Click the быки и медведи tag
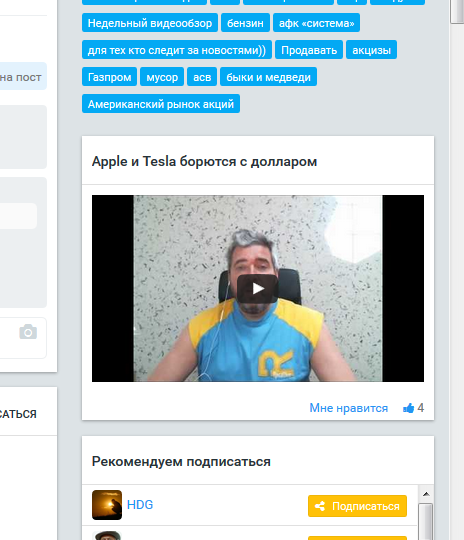 click(268, 76)
